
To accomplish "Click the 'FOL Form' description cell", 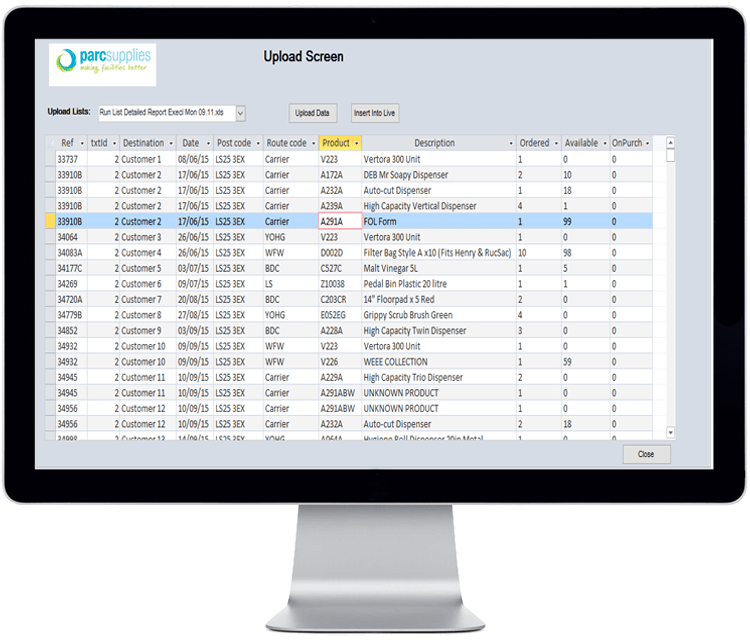I will point(439,221).
